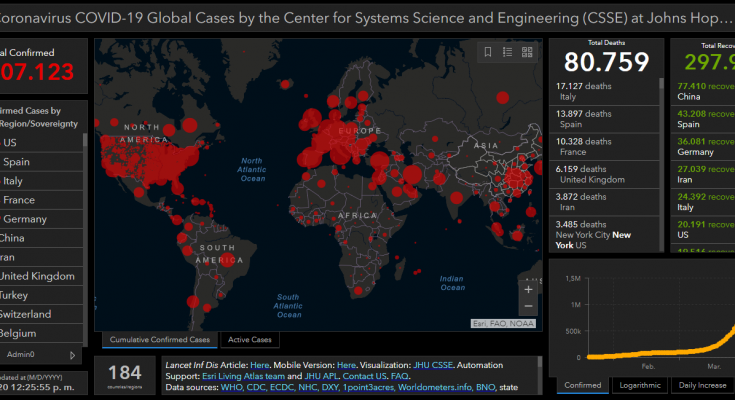Follow the Esri Living Atlas team link

point(243,376)
